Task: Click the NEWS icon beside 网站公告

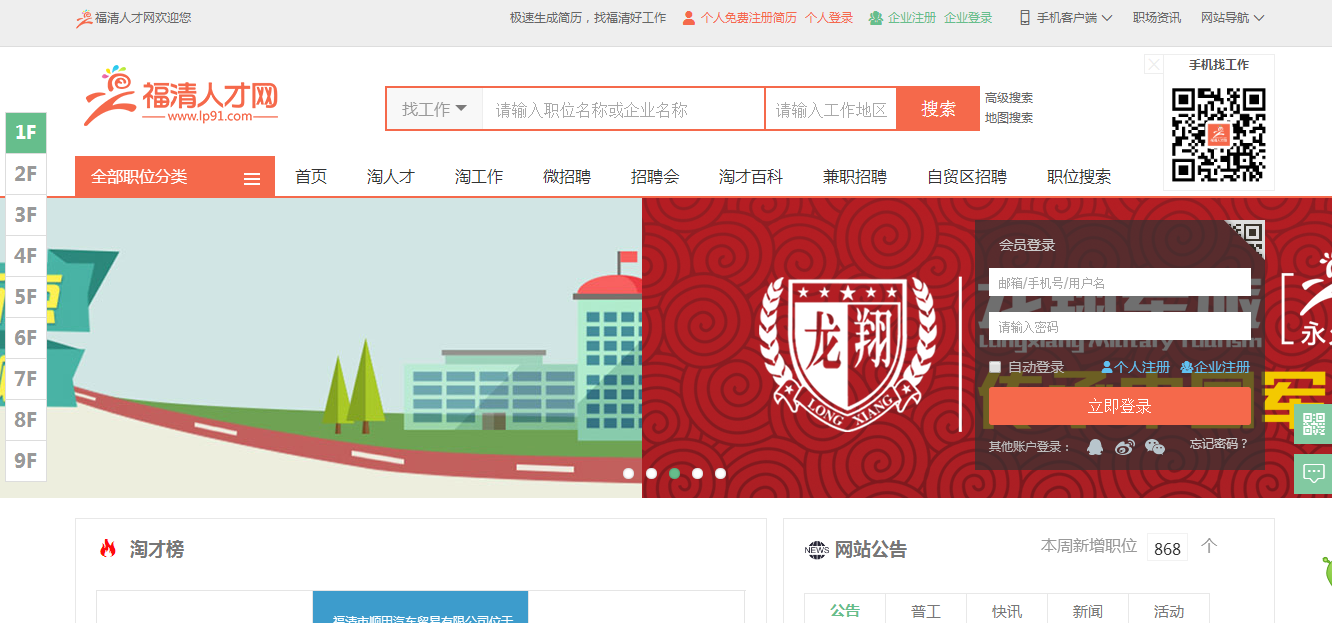Action: click(x=817, y=550)
